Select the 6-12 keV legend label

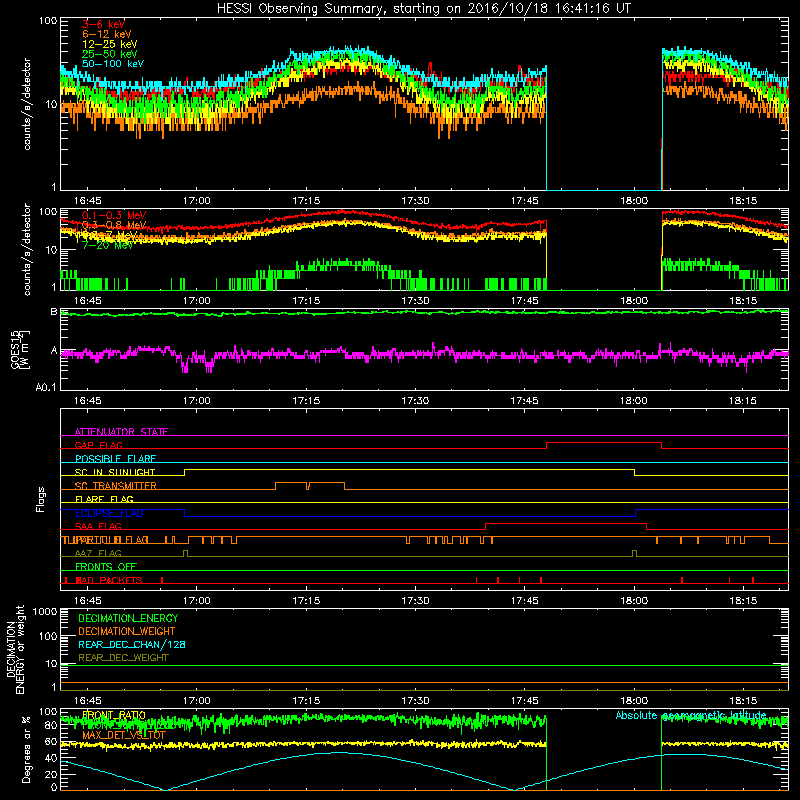point(107,34)
